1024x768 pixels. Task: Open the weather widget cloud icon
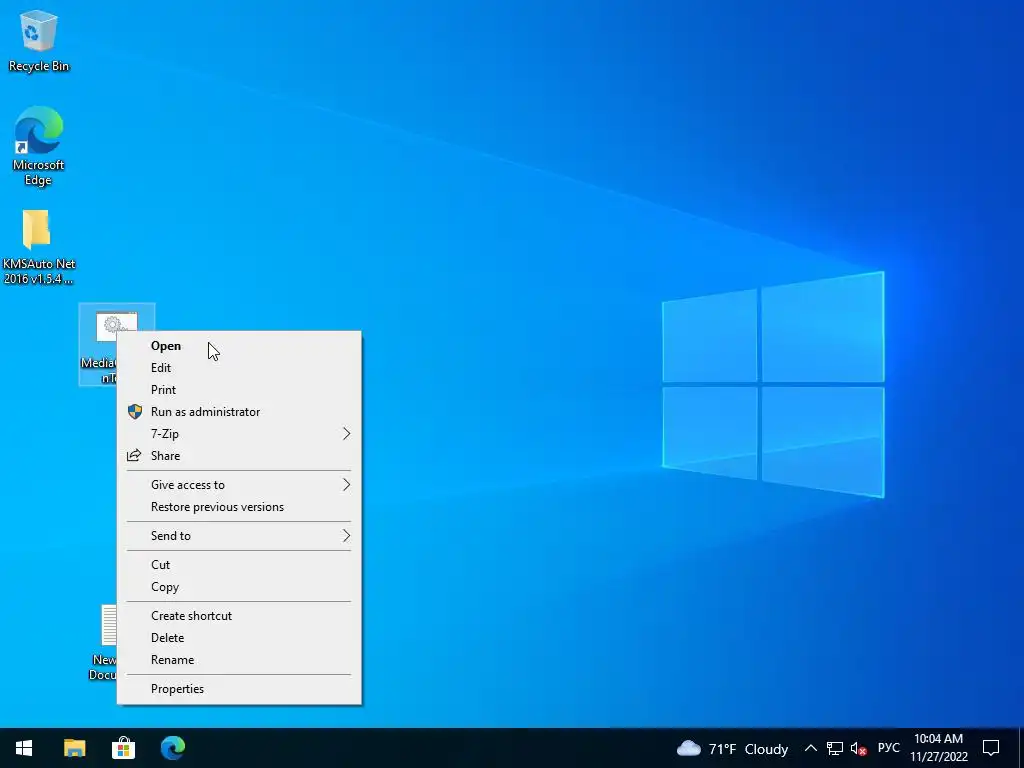click(x=688, y=748)
